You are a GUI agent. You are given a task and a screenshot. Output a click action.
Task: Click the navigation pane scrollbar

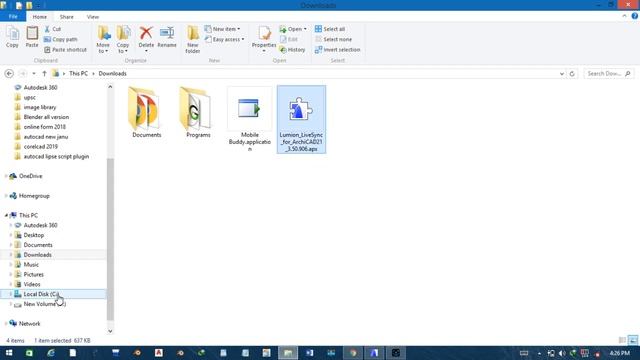point(110,239)
